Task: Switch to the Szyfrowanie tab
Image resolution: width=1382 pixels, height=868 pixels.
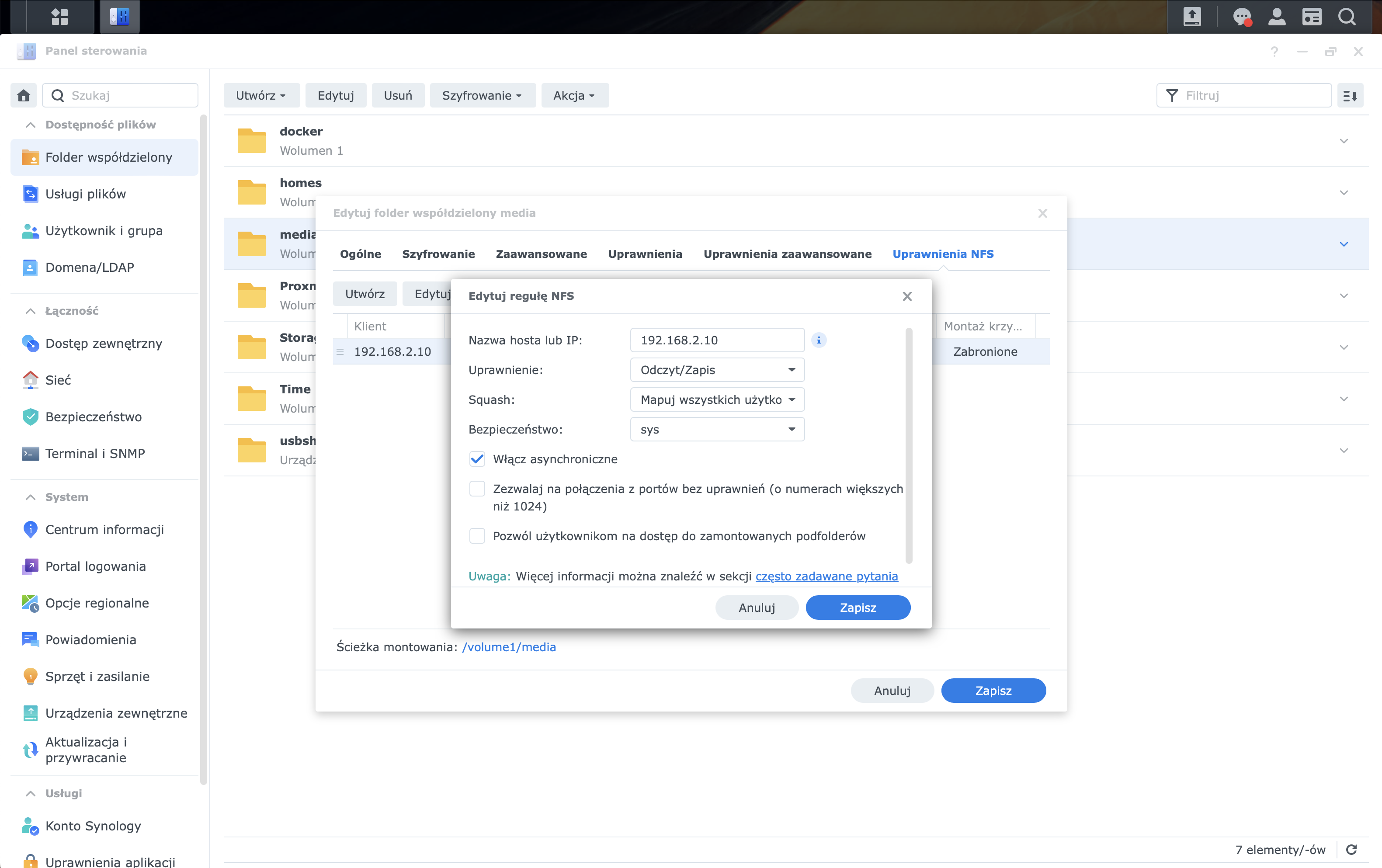Action: [x=438, y=254]
